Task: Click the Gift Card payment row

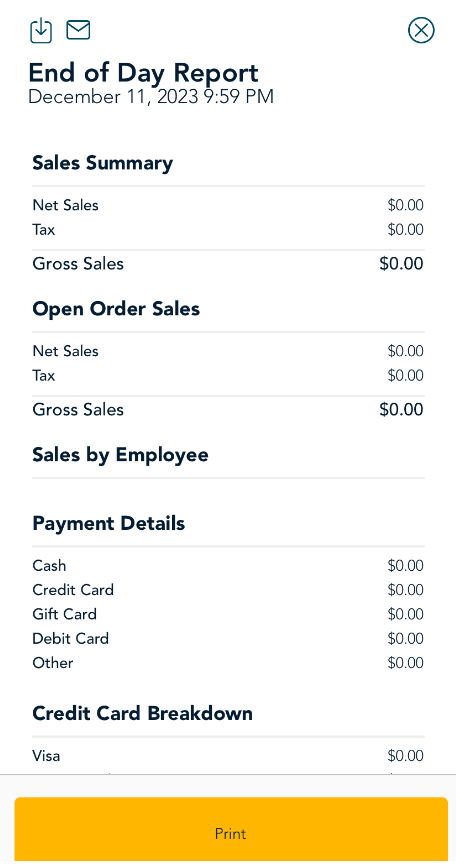Action: (228, 614)
